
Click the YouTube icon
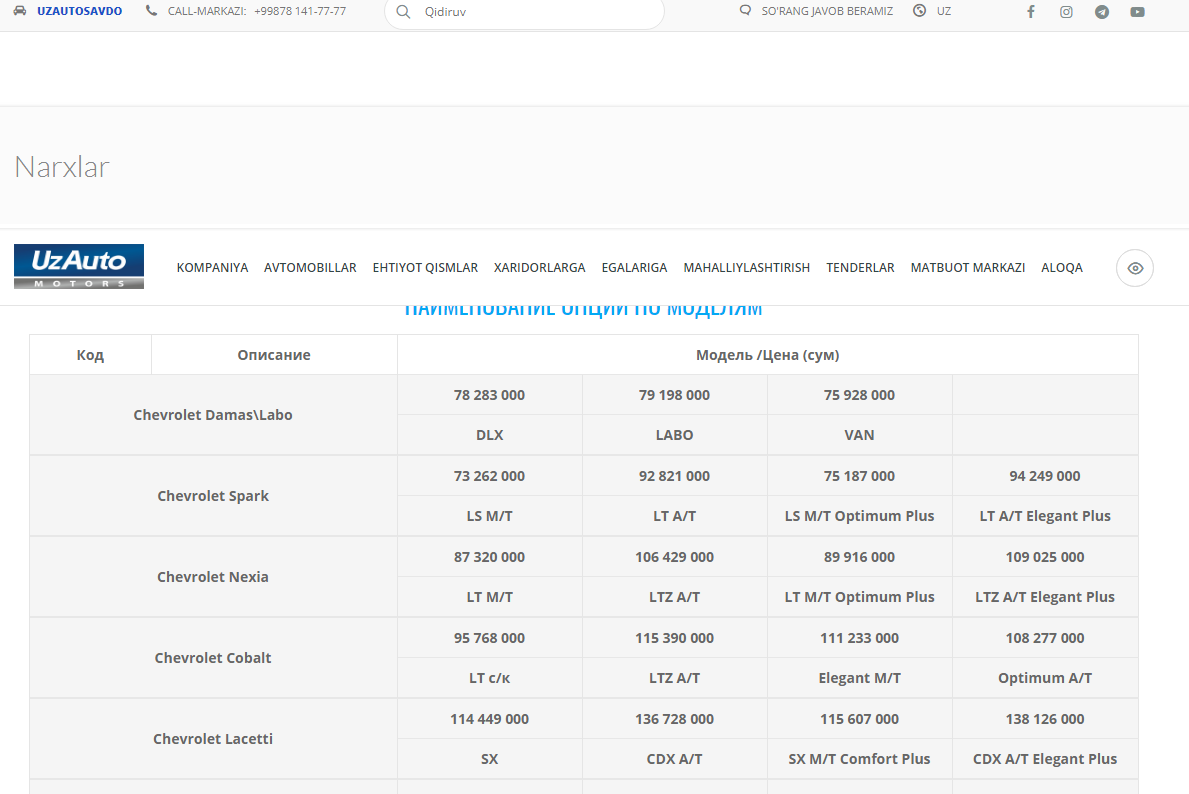coord(1137,12)
